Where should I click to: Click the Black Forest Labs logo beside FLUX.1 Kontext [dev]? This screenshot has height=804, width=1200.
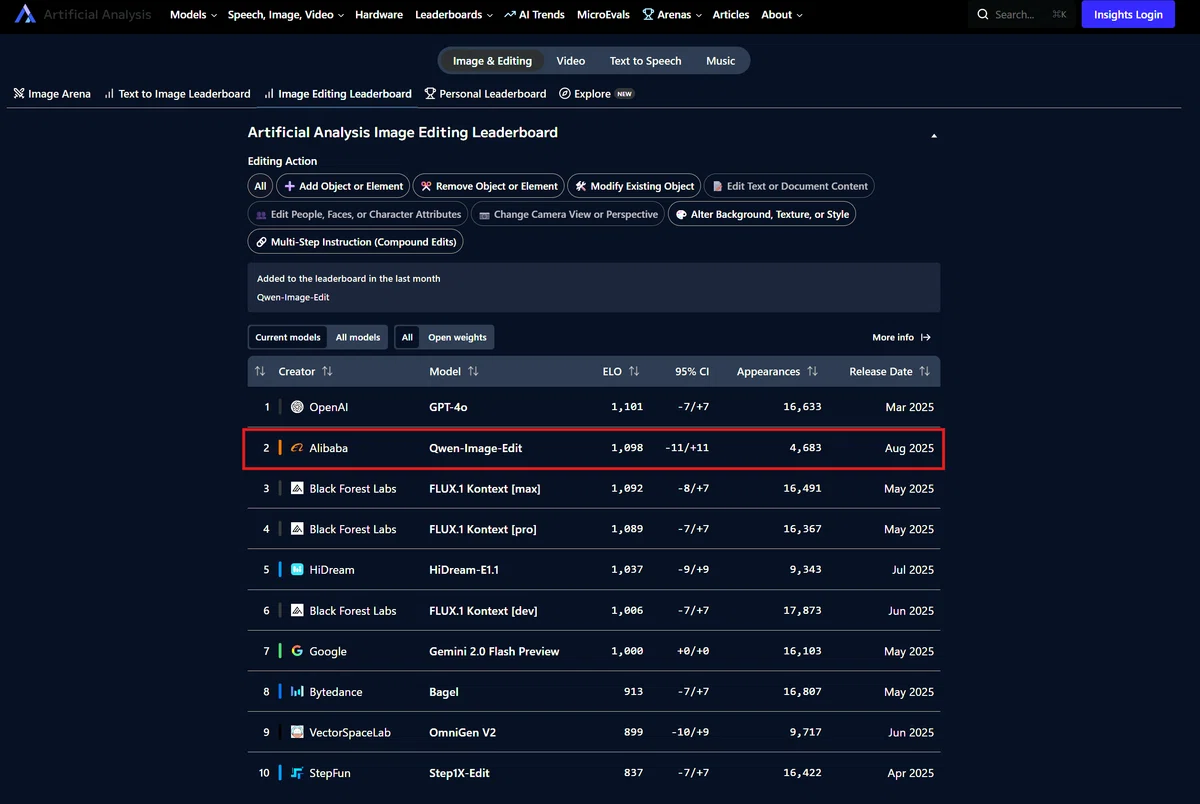click(297, 611)
